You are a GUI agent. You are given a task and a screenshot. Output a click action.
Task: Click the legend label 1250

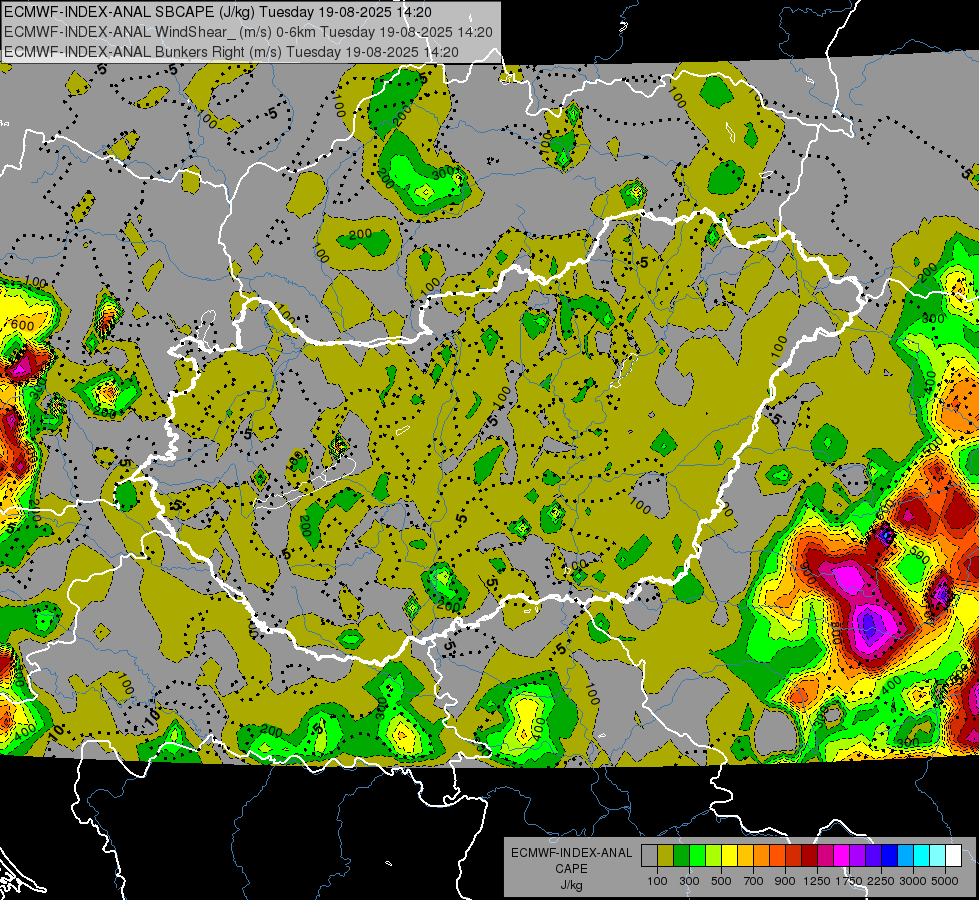click(817, 881)
